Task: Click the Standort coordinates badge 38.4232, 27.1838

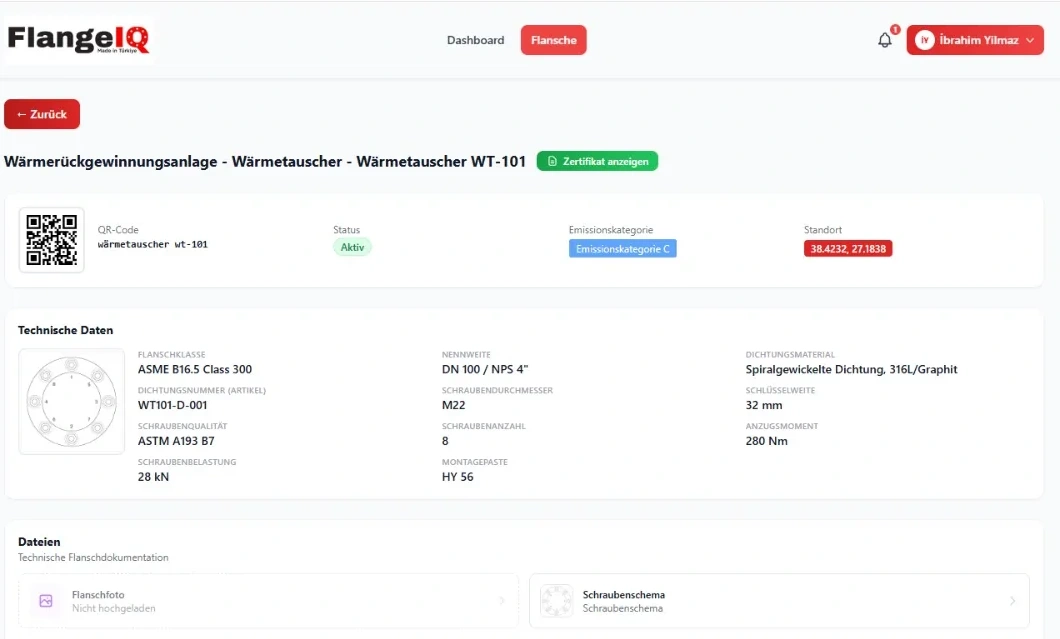Action: 848,249
